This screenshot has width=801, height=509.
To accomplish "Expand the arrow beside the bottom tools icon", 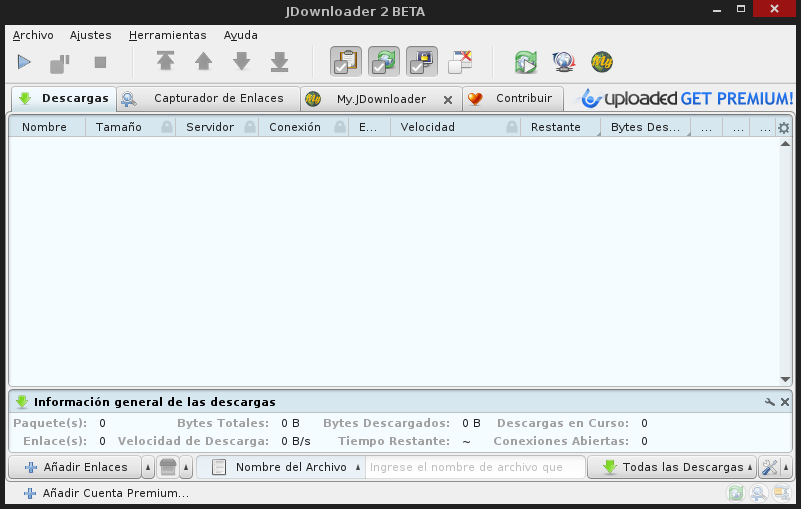I will pyautogui.click(x=786, y=468).
